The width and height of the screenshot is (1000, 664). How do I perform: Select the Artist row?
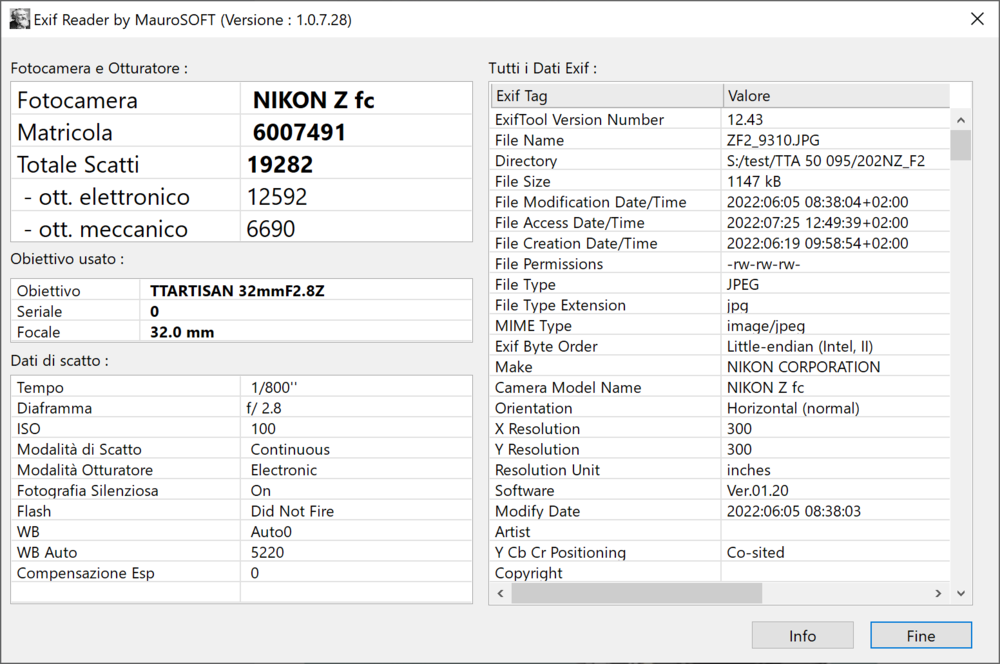[719, 531]
